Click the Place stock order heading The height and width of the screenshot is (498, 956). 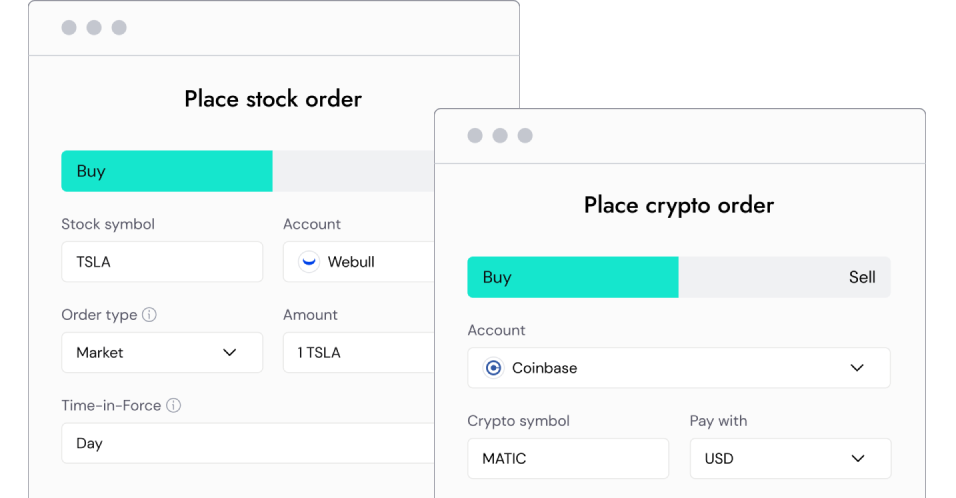pos(273,99)
